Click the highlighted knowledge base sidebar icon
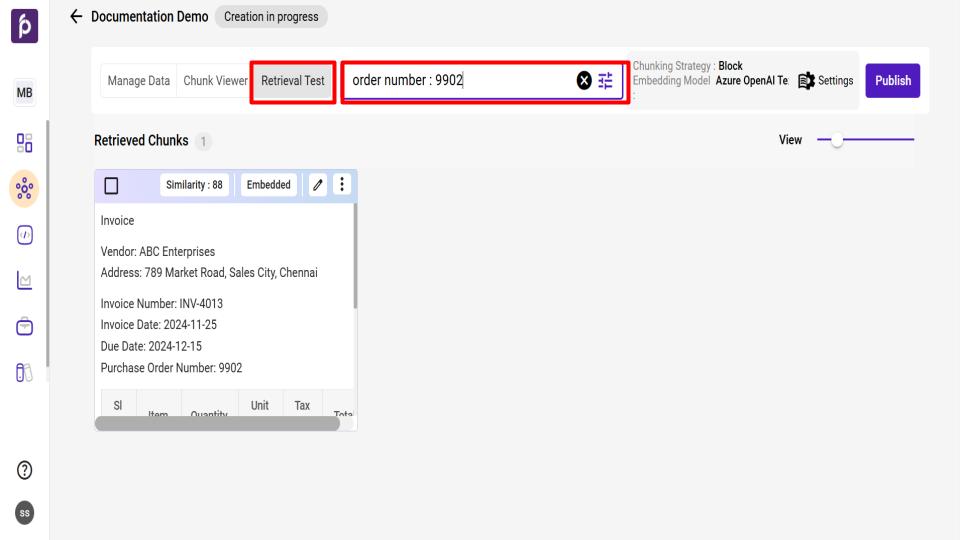 point(24,188)
